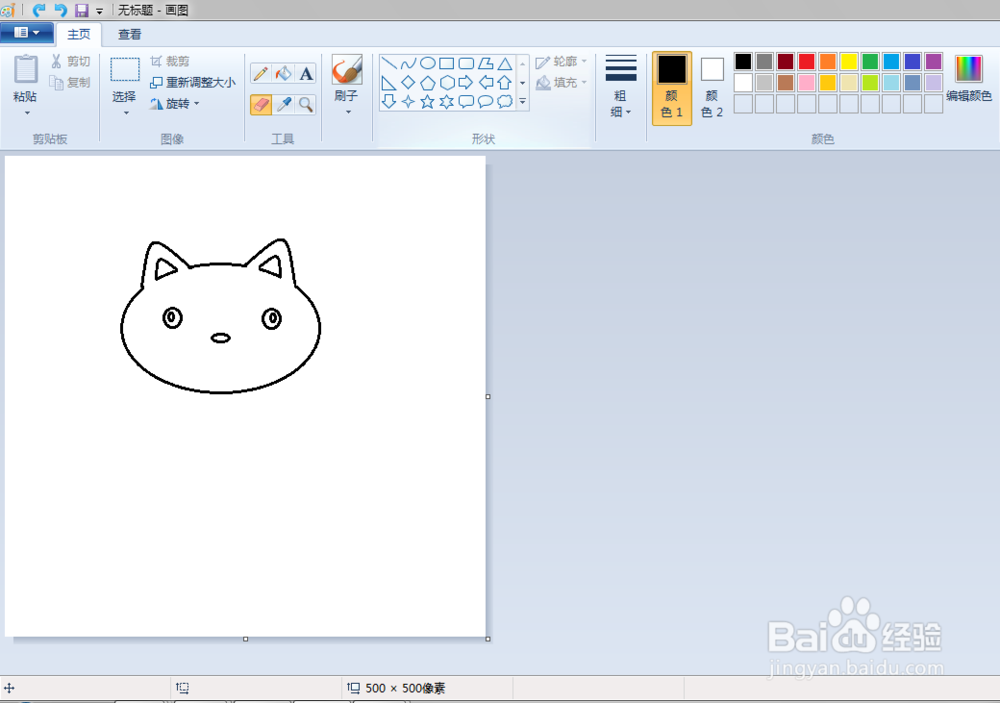Click Resize (重新调整大小) button
Viewport: 1000px width, 703px height.
click(x=193, y=82)
